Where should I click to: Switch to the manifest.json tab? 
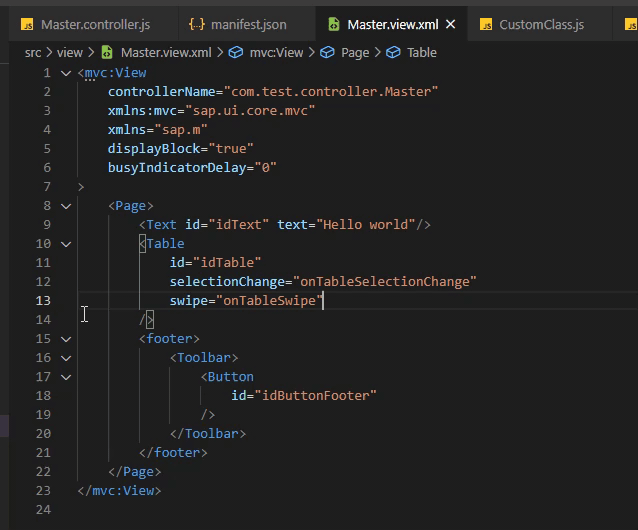(247, 25)
